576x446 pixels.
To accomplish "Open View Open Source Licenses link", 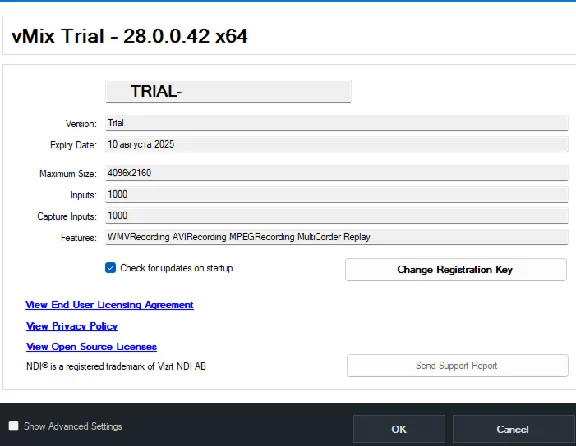I will pyautogui.click(x=91, y=347).
